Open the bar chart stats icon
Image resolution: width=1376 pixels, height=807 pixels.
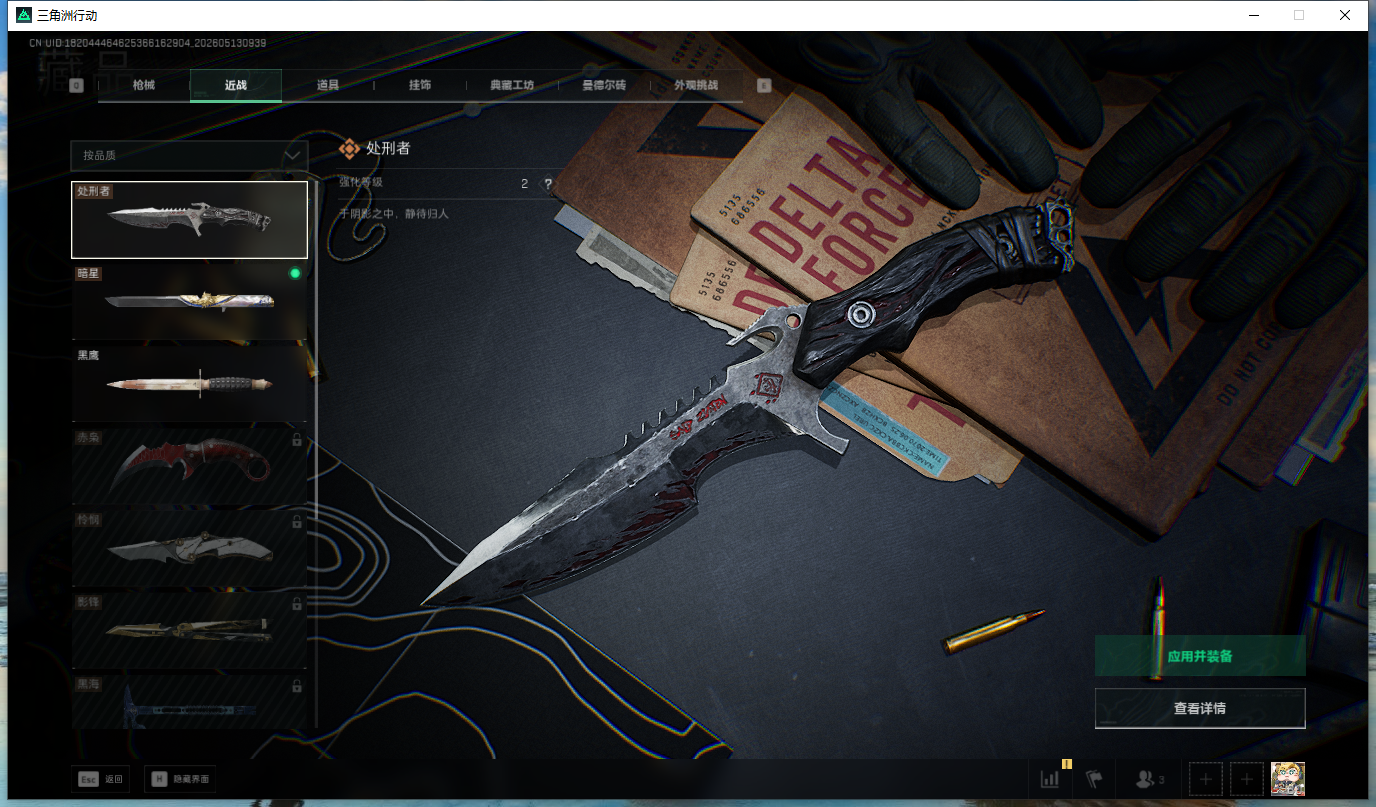click(1050, 779)
